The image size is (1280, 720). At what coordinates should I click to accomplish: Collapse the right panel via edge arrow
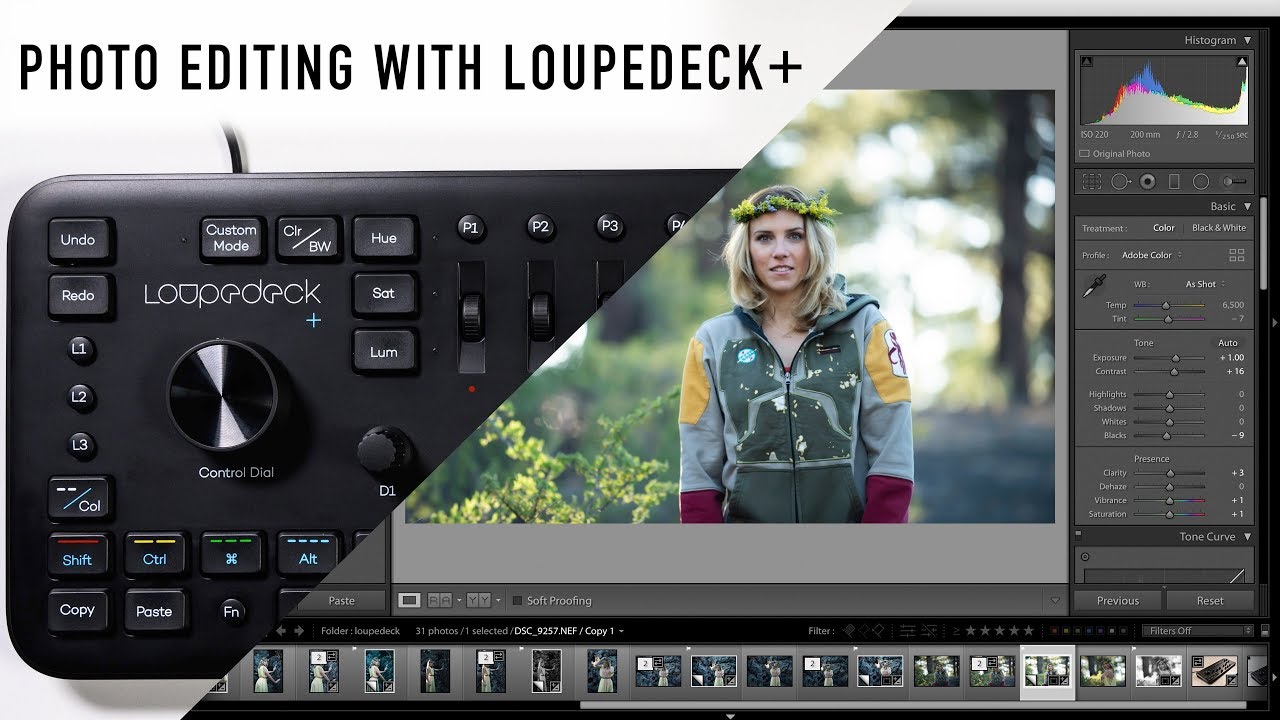point(1274,322)
